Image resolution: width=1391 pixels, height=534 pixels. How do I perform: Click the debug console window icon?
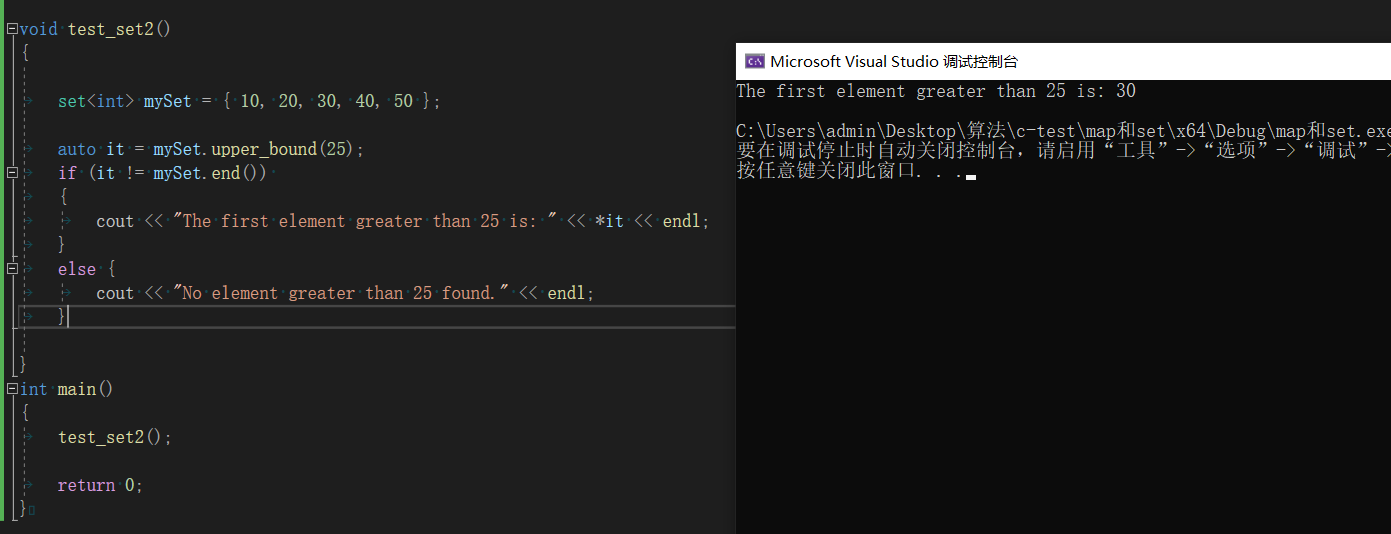click(x=755, y=61)
